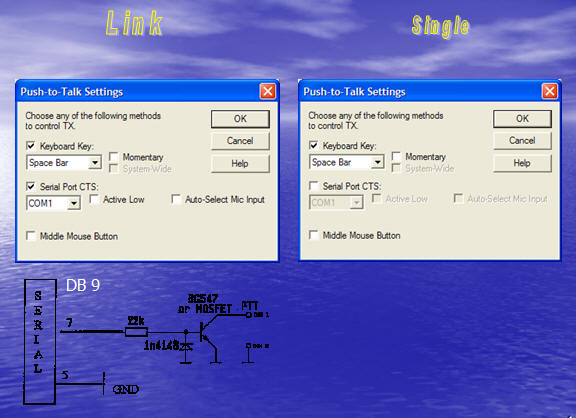576x418 pixels.
Task: Tick Momentary checkbox in the right dialog
Action: tap(396, 156)
